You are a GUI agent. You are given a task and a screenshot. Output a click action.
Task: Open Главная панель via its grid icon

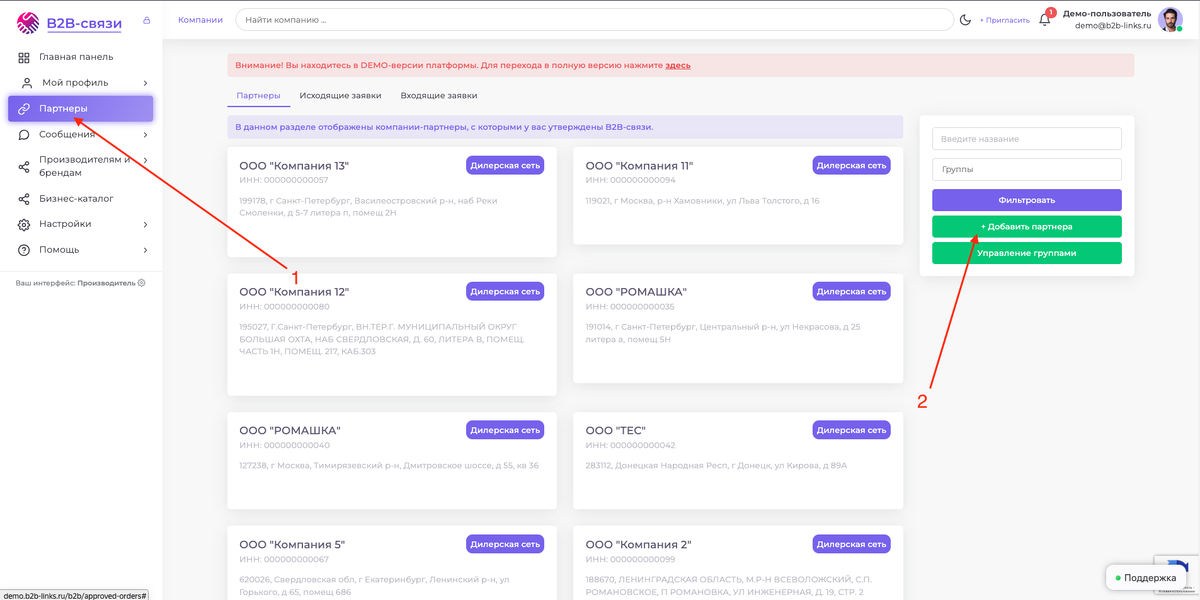click(x=24, y=57)
